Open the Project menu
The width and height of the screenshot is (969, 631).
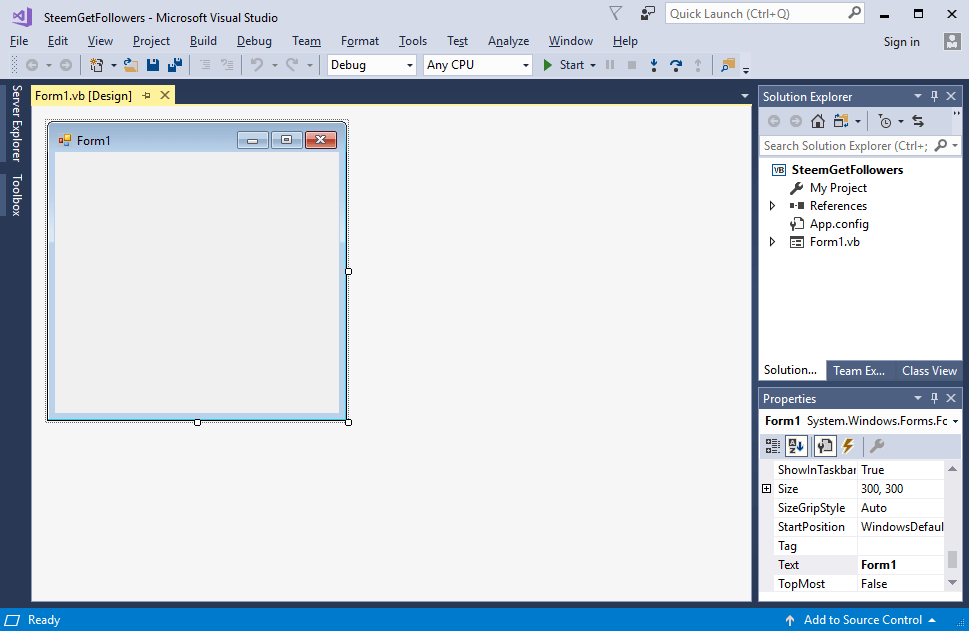(x=151, y=41)
